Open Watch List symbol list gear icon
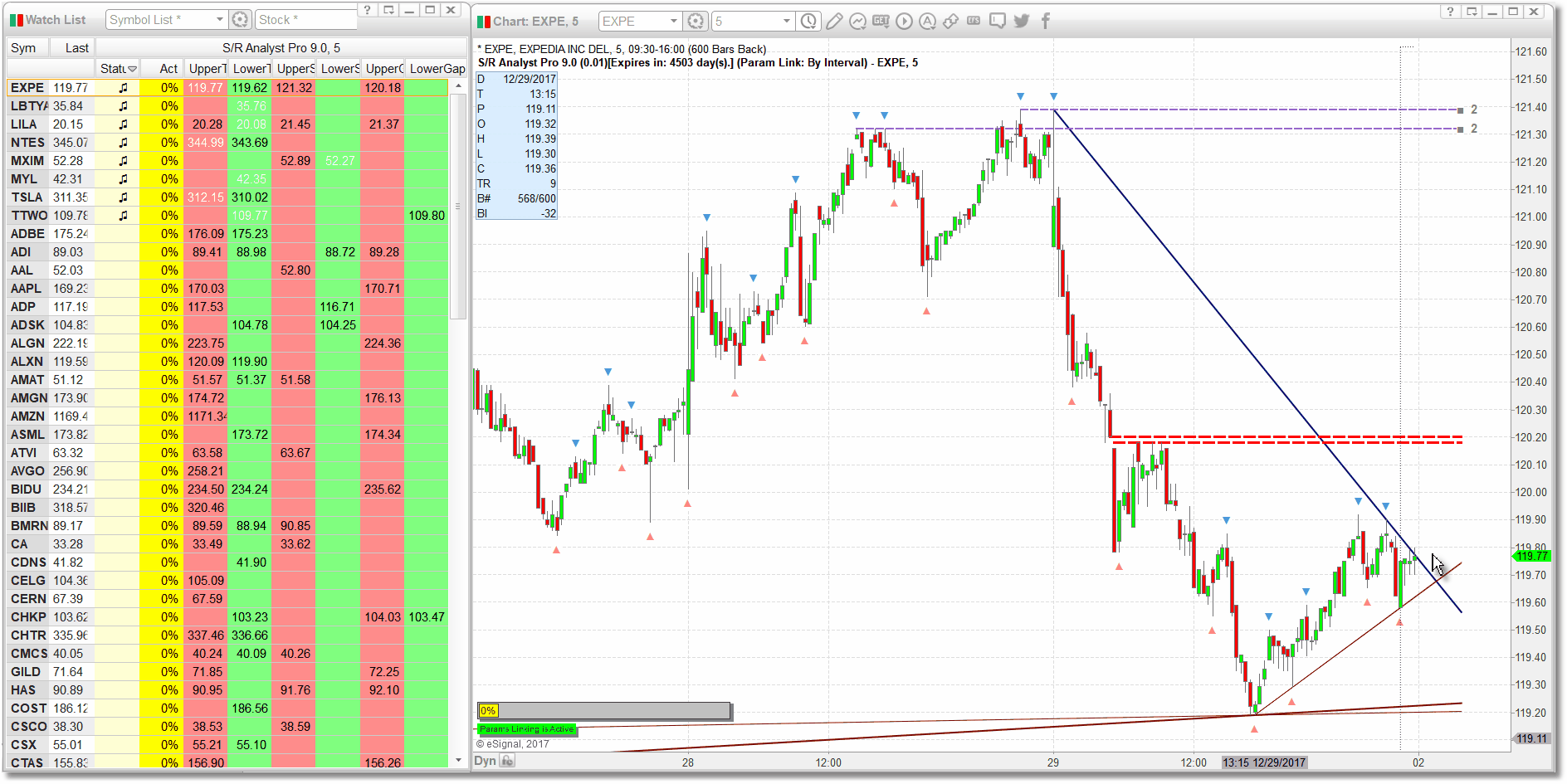1567x784 pixels. click(x=240, y=19)
